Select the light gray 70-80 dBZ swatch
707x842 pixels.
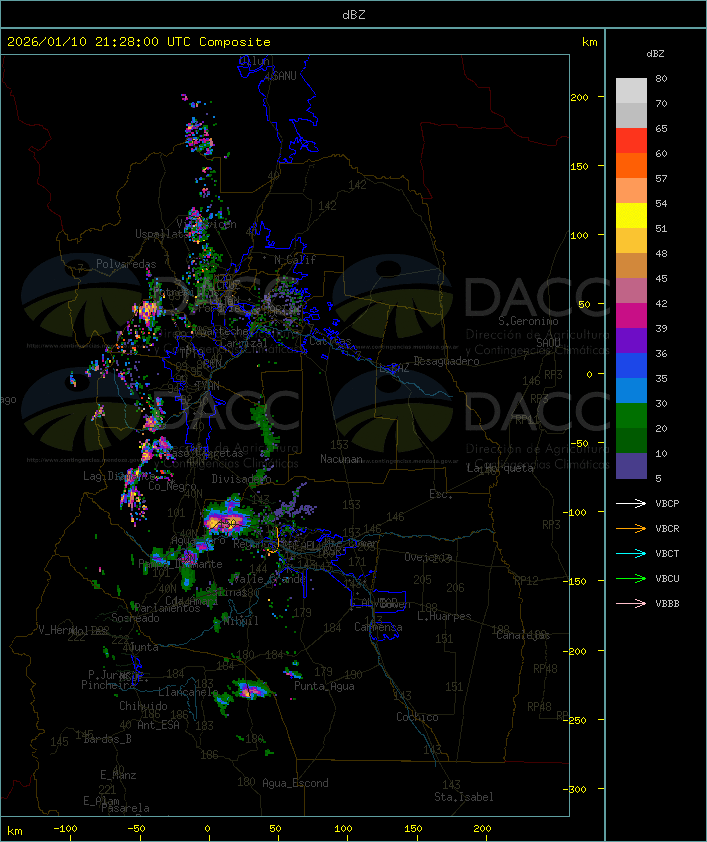point(631,90)
